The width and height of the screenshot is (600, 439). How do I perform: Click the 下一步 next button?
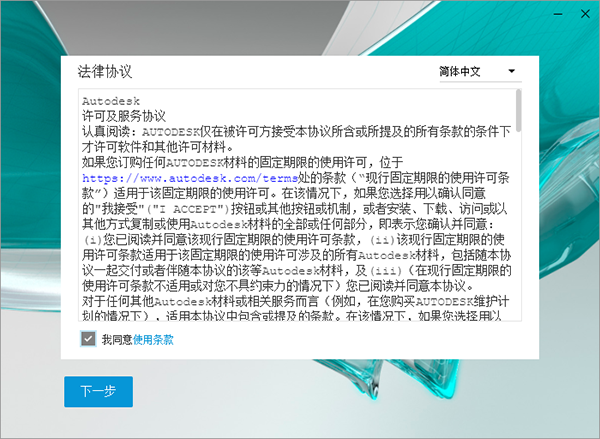(x=99, y=391)
